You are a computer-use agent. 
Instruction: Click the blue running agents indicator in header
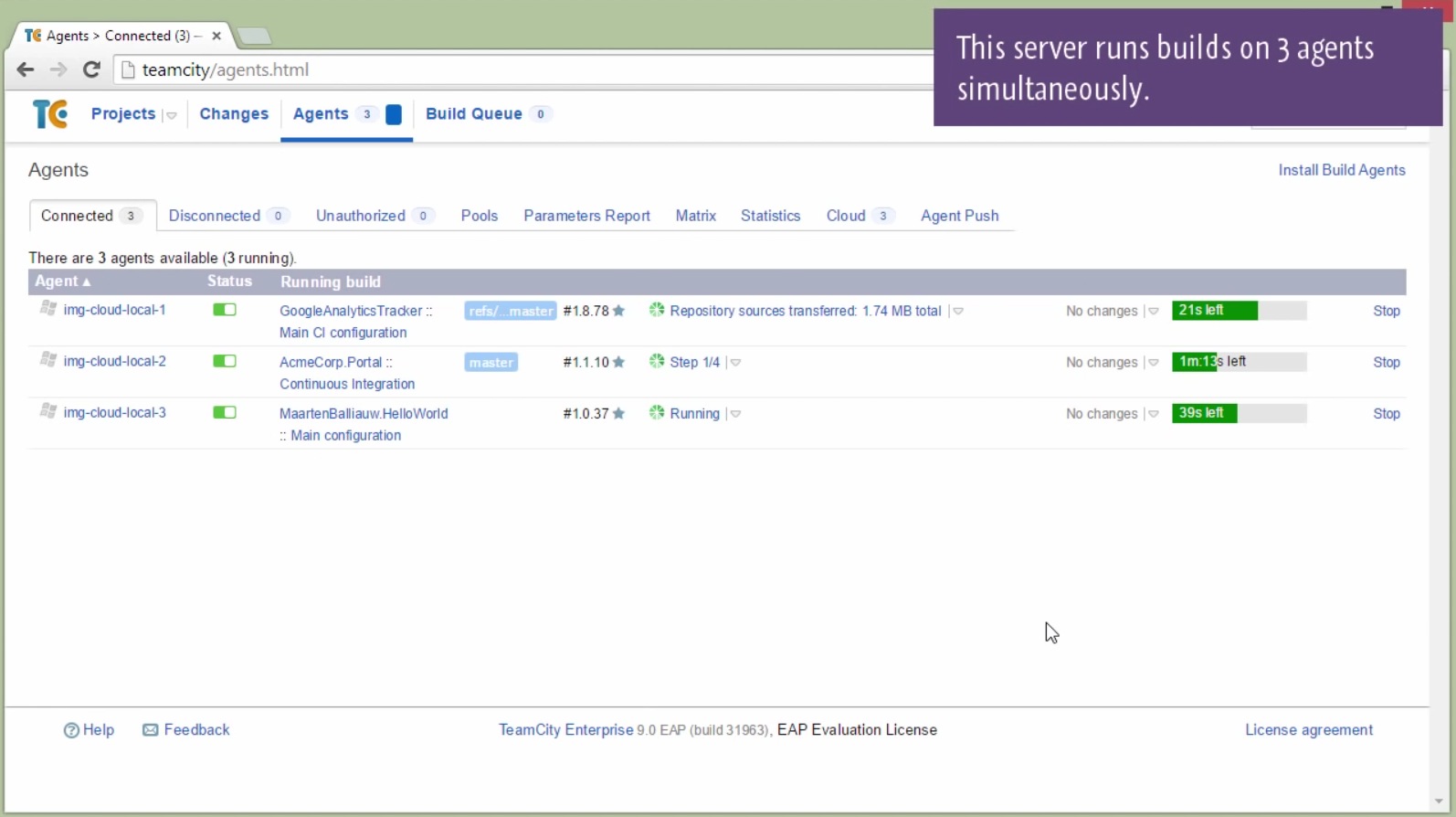pyautogui.click(x=394, y=114)
